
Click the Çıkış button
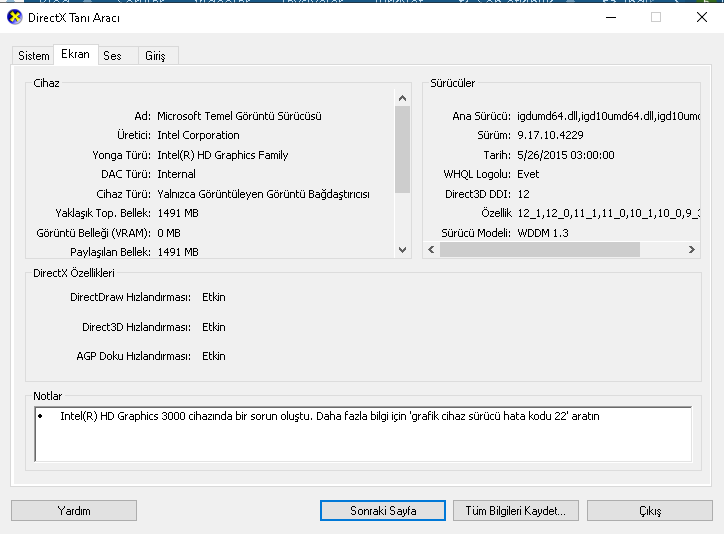coord(650,511)
